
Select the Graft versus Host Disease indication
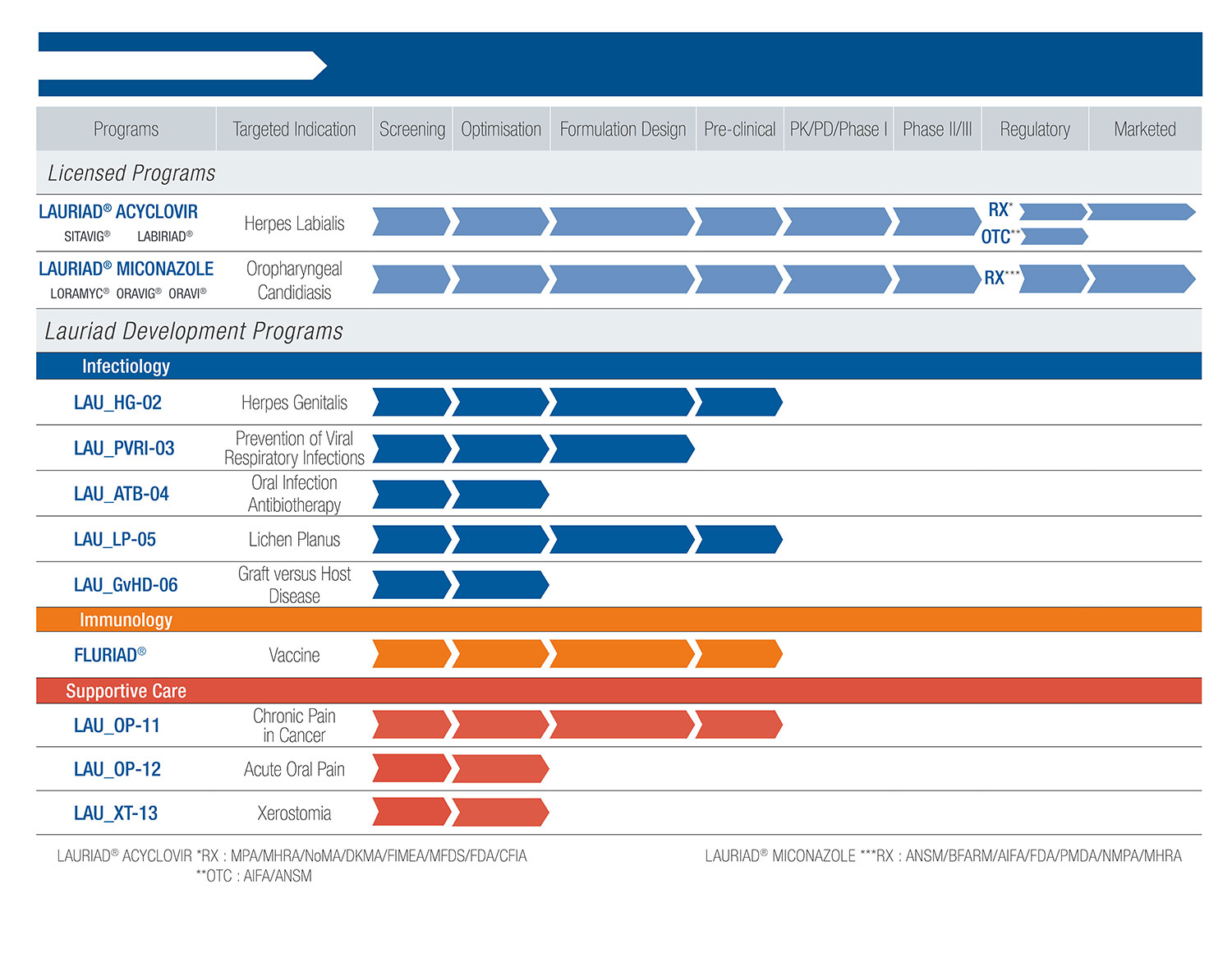click(x=294, y=585)
